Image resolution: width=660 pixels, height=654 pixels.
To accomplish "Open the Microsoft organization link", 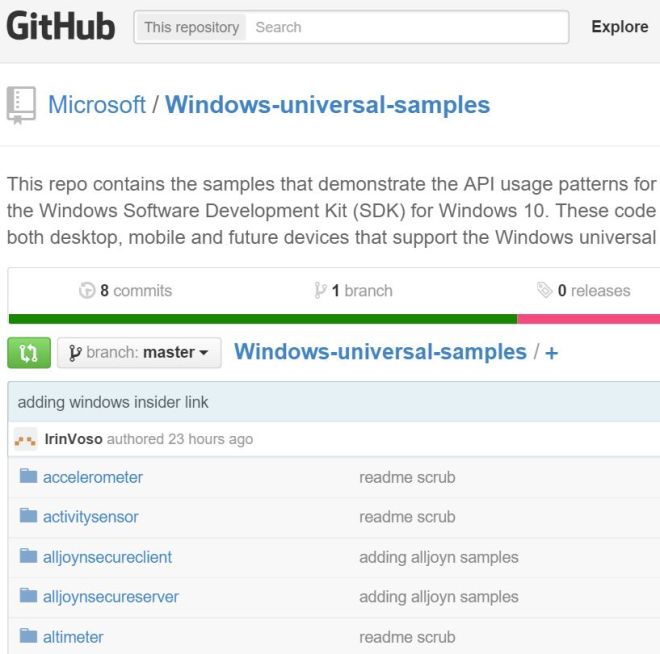I will click(x=96, y=104).
